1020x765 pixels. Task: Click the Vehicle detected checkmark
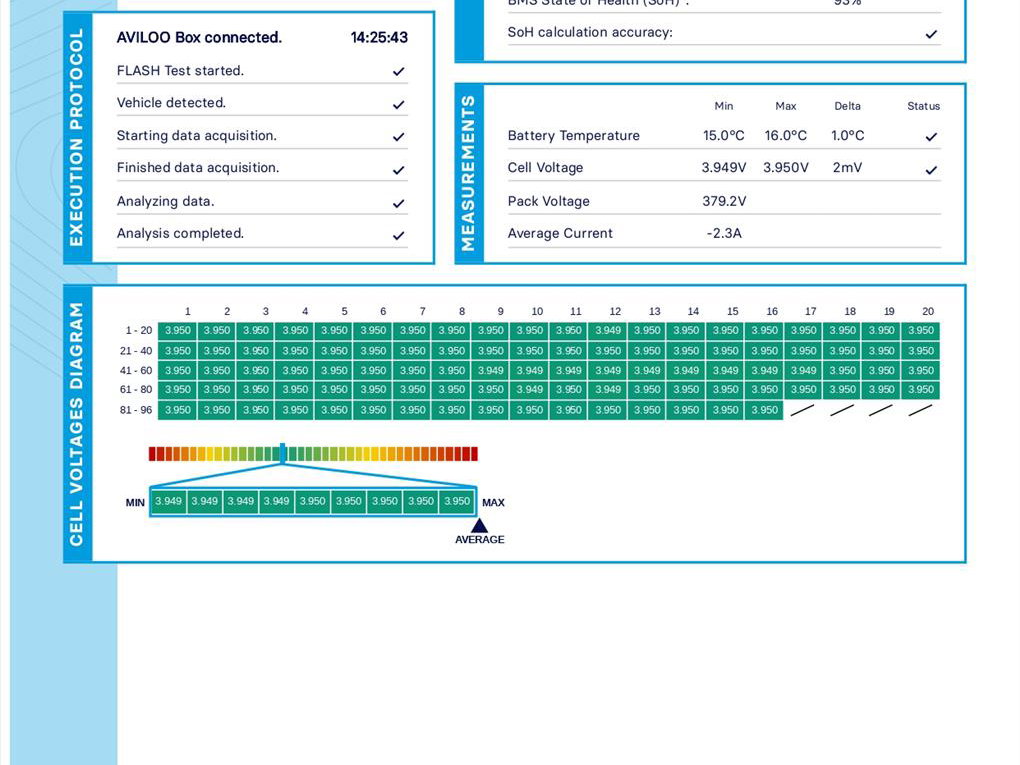coord(398,104)
